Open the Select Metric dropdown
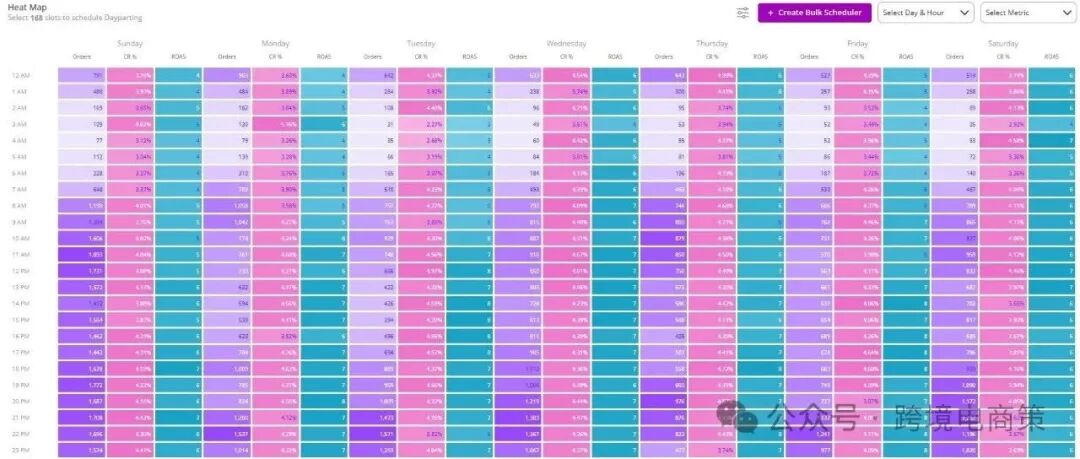 1030,12
